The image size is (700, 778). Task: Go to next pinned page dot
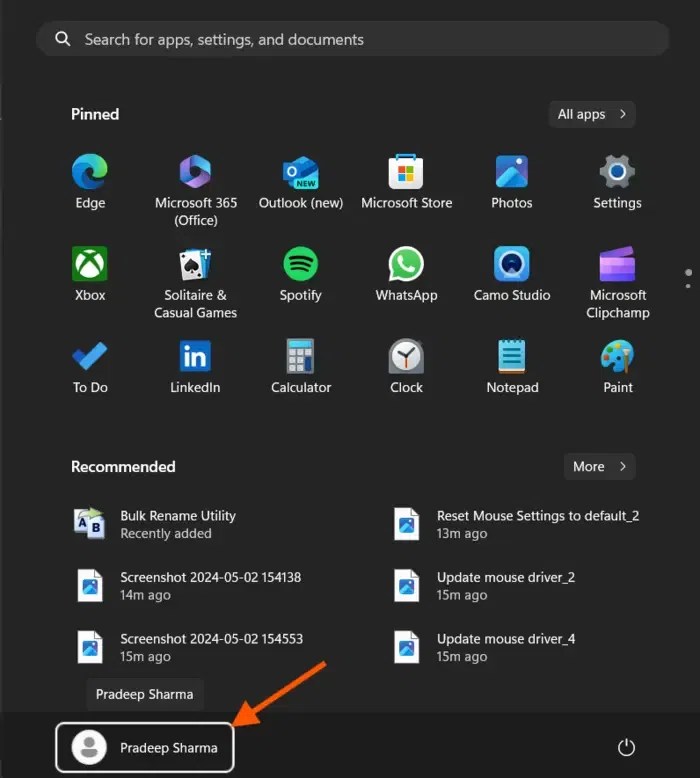[688, 286]
